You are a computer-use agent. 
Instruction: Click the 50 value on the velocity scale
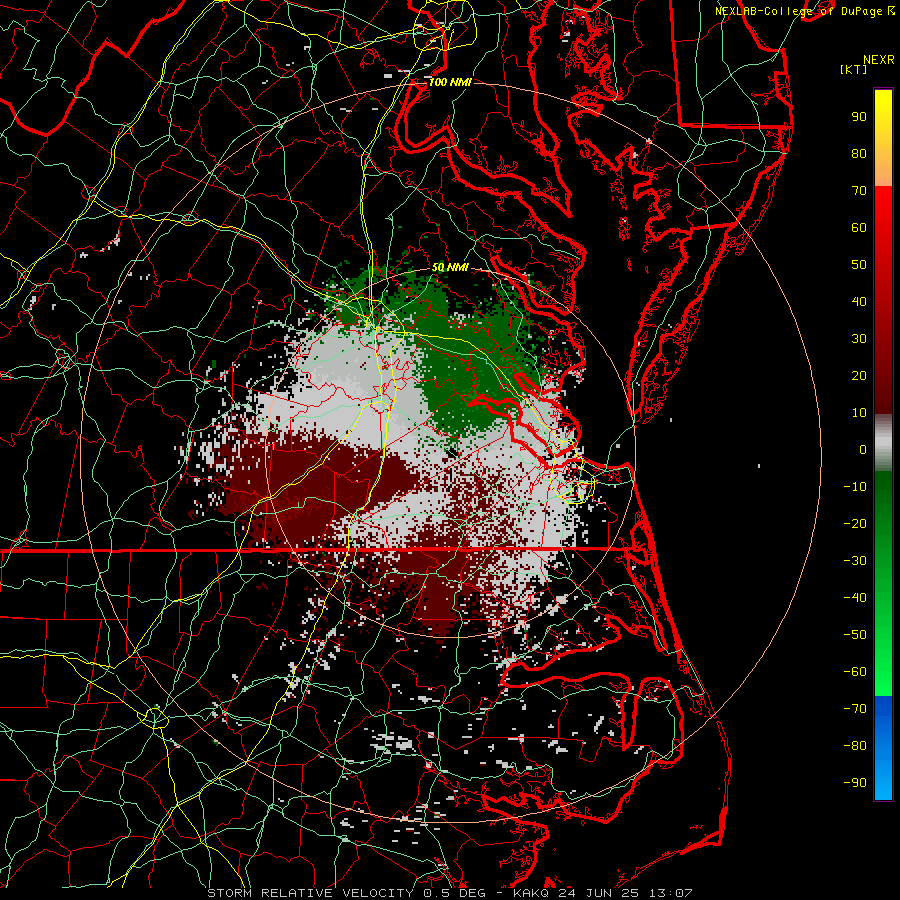[859, 265]
